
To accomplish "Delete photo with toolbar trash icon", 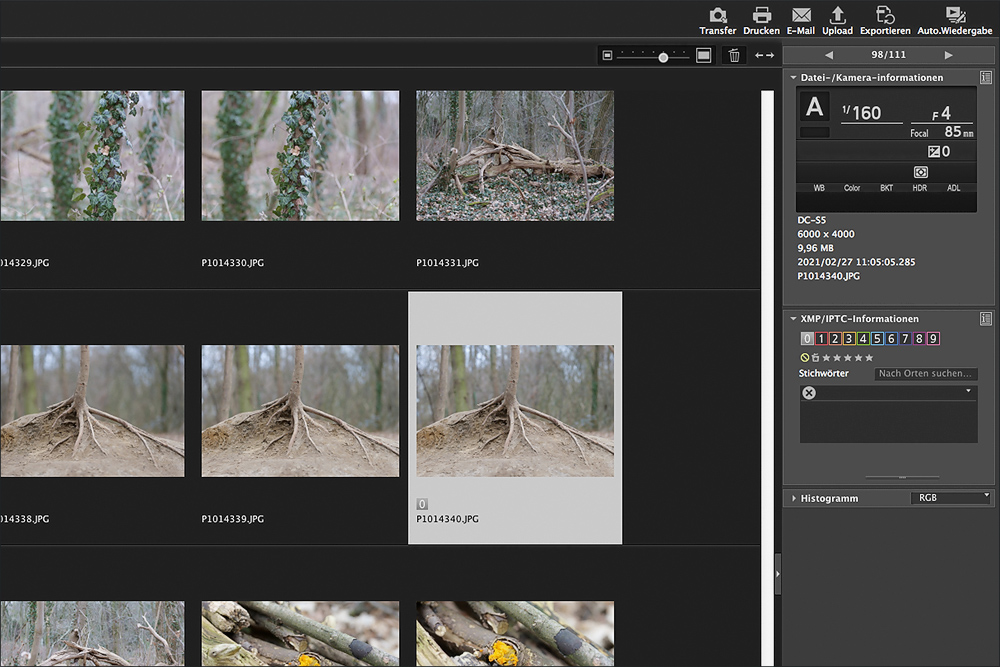I will click(x=734, y=56).
